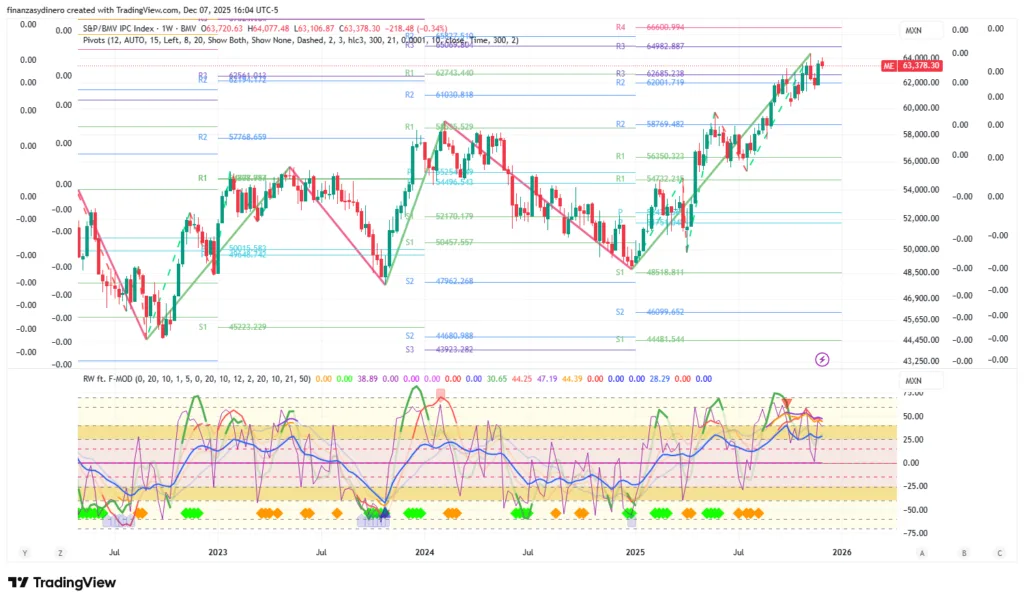The height and width of the screenshot is (603, 1024).
Task: Click the B scale letter icon
Action: [964, 552]
